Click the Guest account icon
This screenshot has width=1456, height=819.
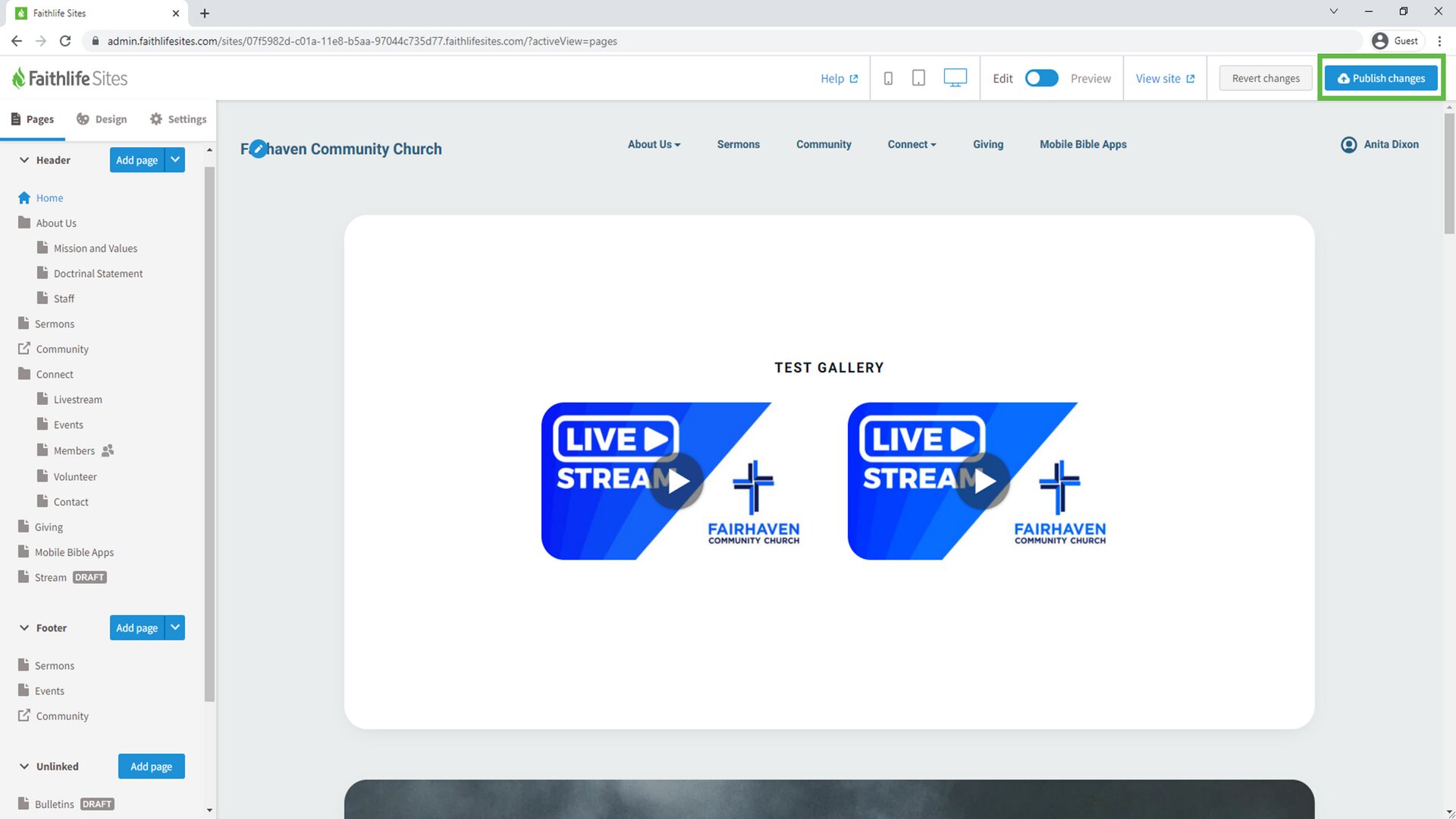[x=1380, y=41]
